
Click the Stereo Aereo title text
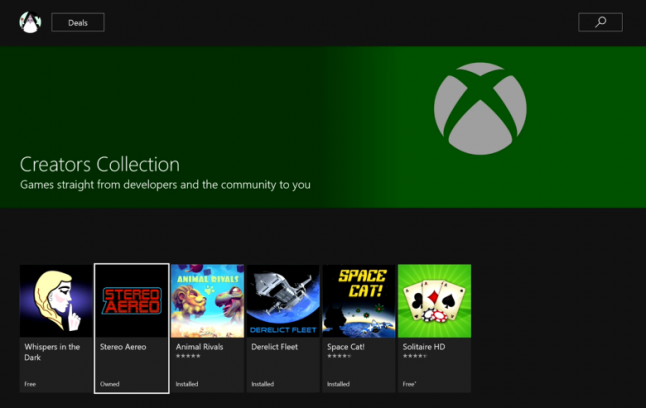123,347
